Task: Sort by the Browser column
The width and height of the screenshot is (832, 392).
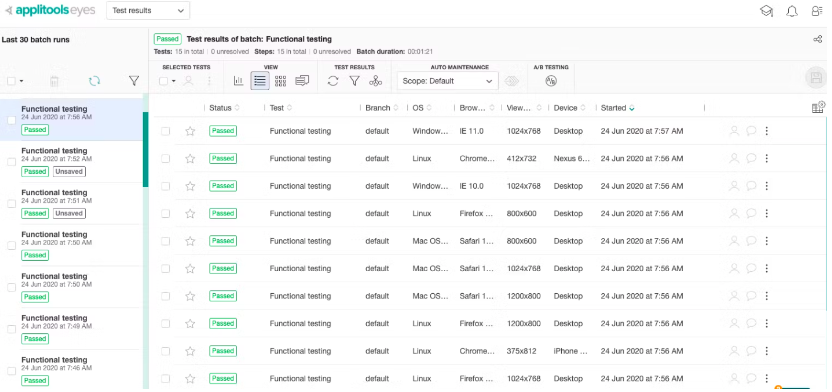Action: click(x=477, y=108)
